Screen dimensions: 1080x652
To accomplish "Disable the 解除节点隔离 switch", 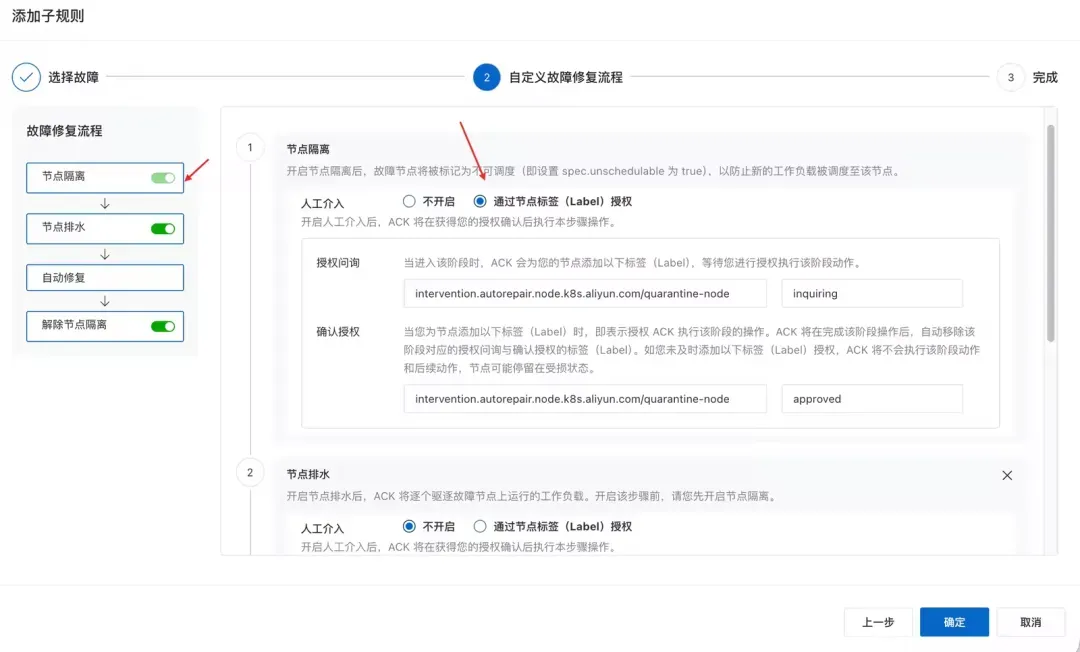I will [x=163, y=326].
